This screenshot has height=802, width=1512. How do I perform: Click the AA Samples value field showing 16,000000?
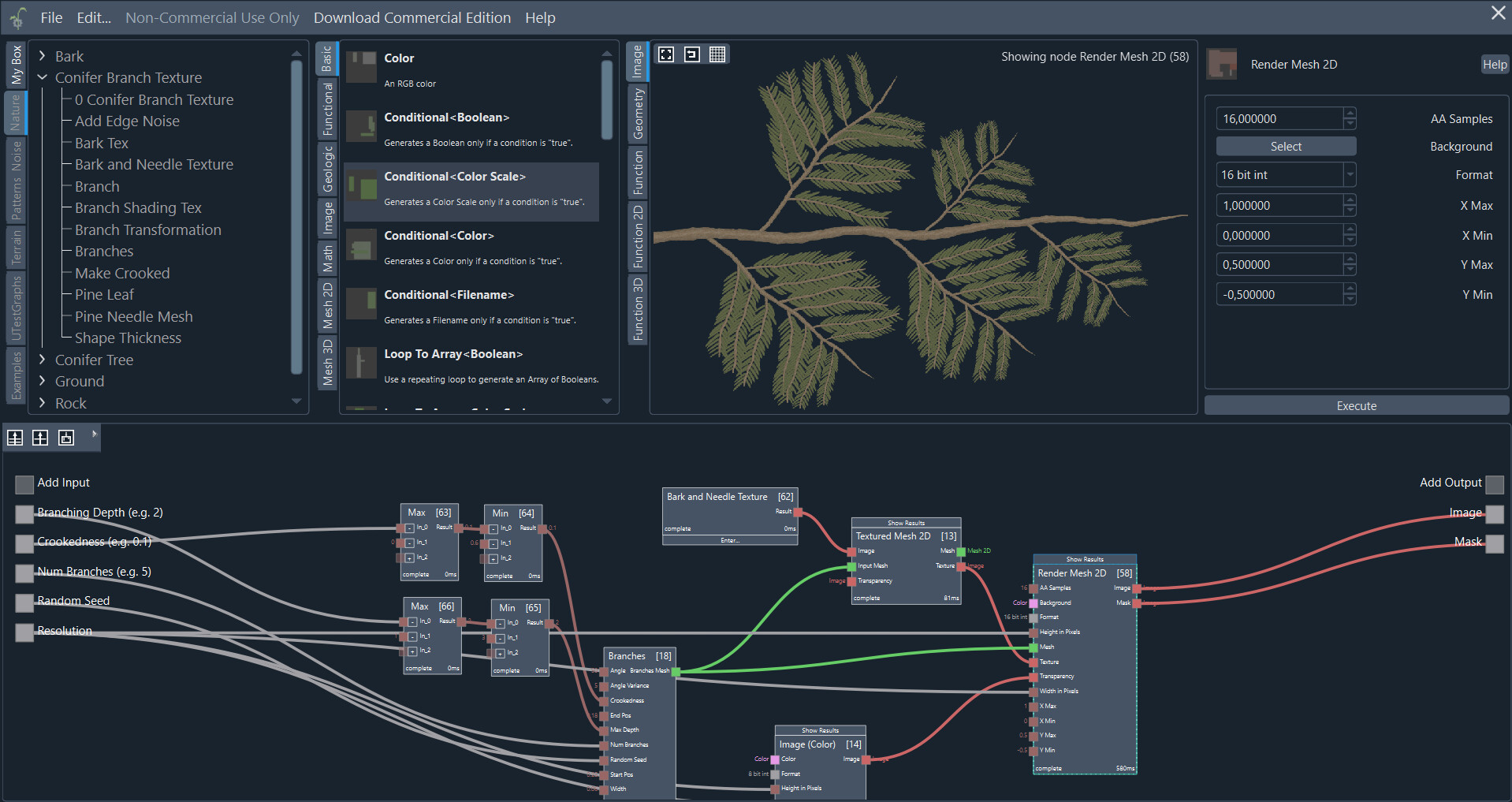[1277, 118]
